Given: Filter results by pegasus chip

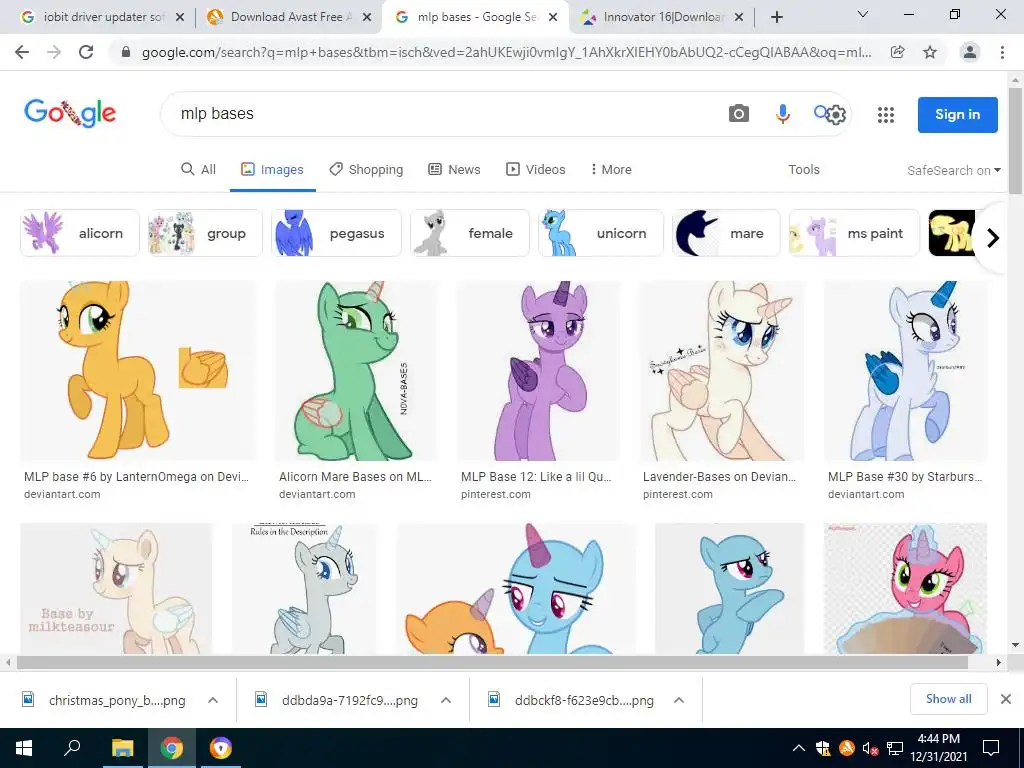Looking at the screenshot, I should point(336,233).
